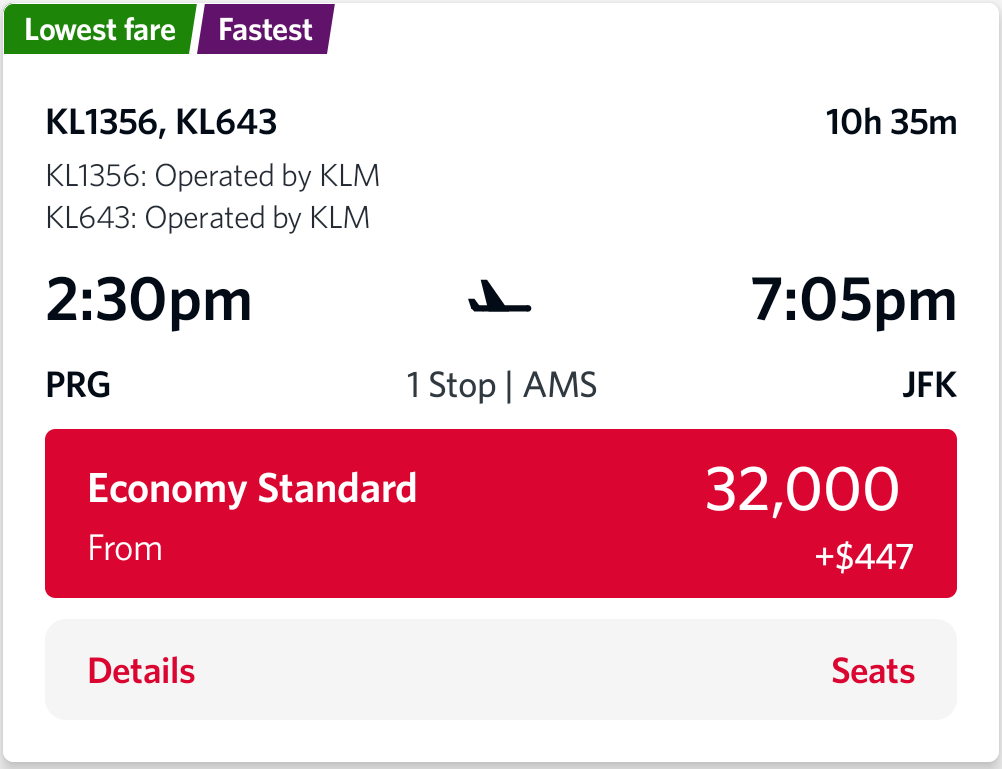
Task: Click the 1 Stop label
Action: click(450, 385)
